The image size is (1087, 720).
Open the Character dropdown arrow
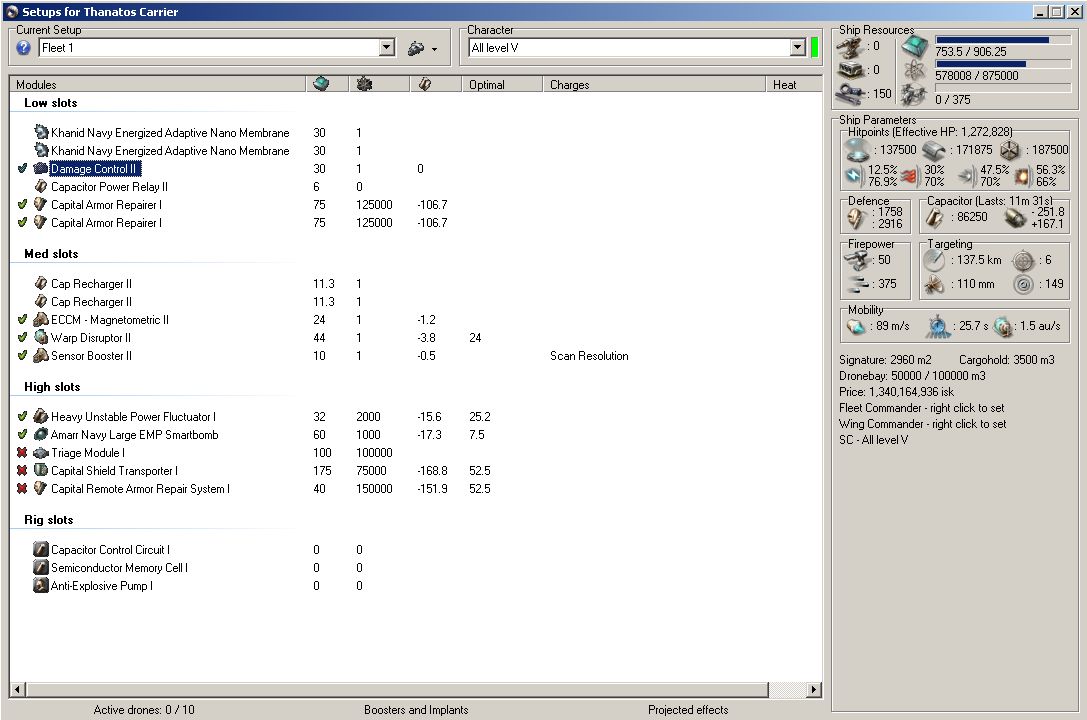tap(798, 48)
